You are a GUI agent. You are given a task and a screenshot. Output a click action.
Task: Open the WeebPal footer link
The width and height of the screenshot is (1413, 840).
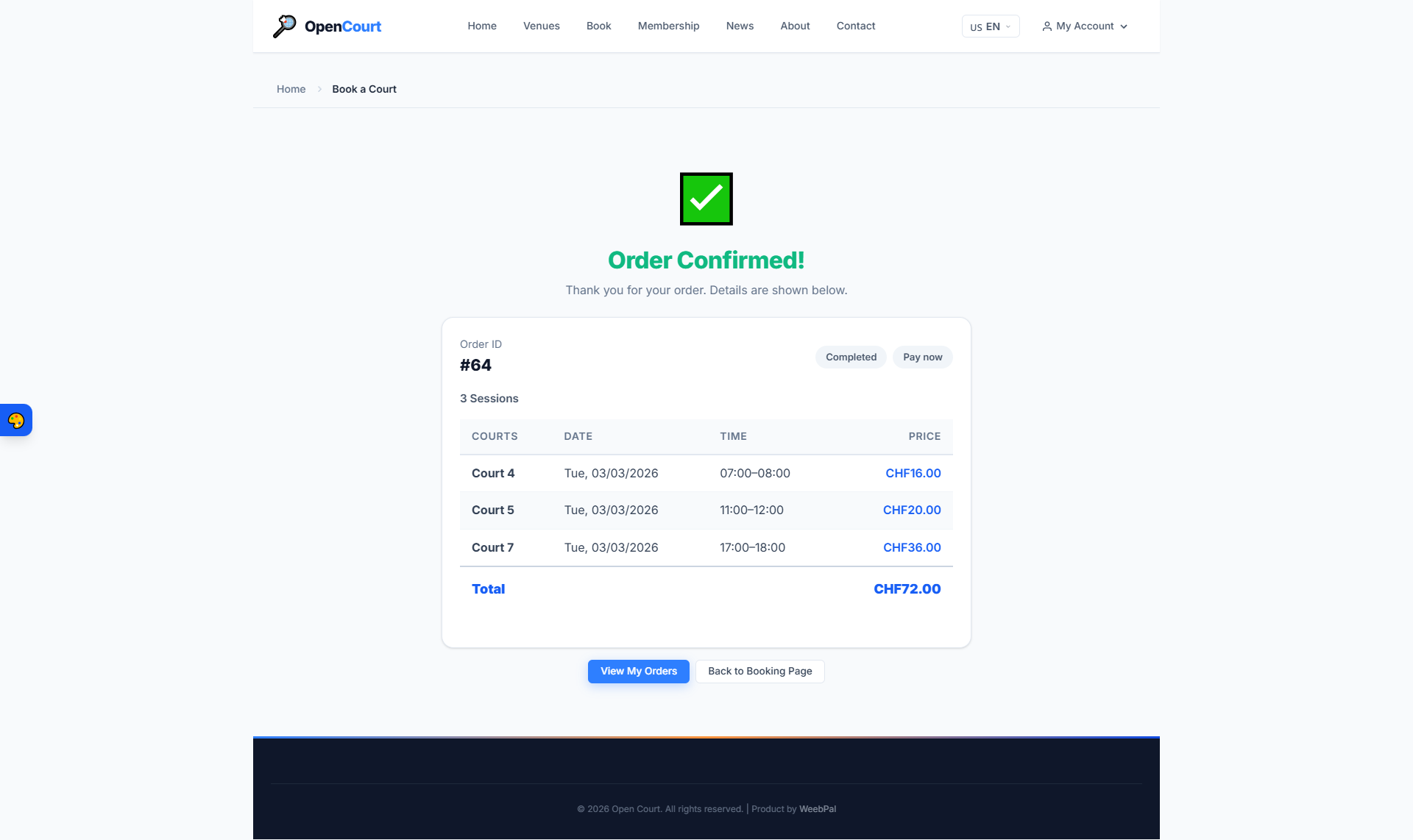(818, 809)
